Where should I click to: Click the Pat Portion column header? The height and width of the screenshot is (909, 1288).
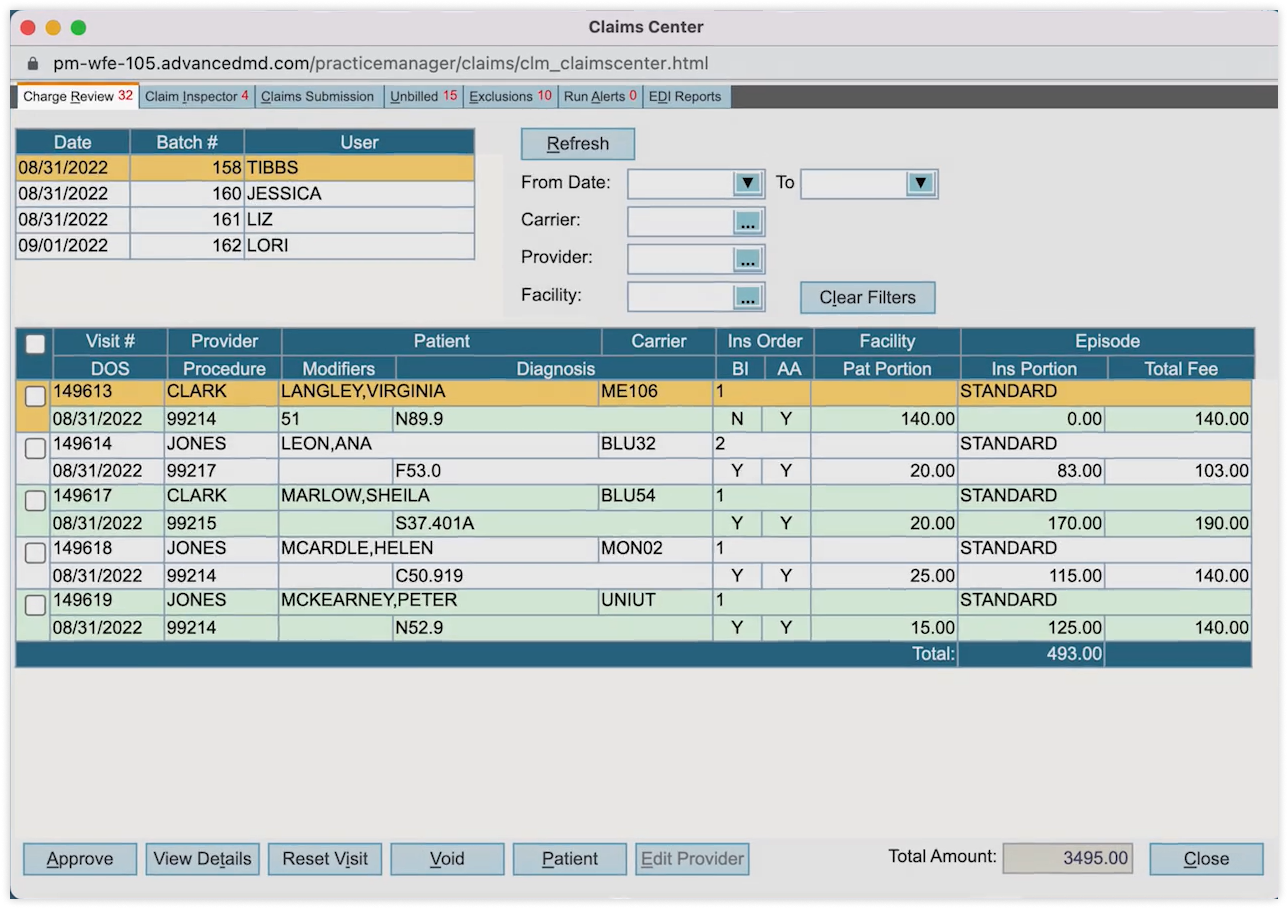[x=887, y=368]
